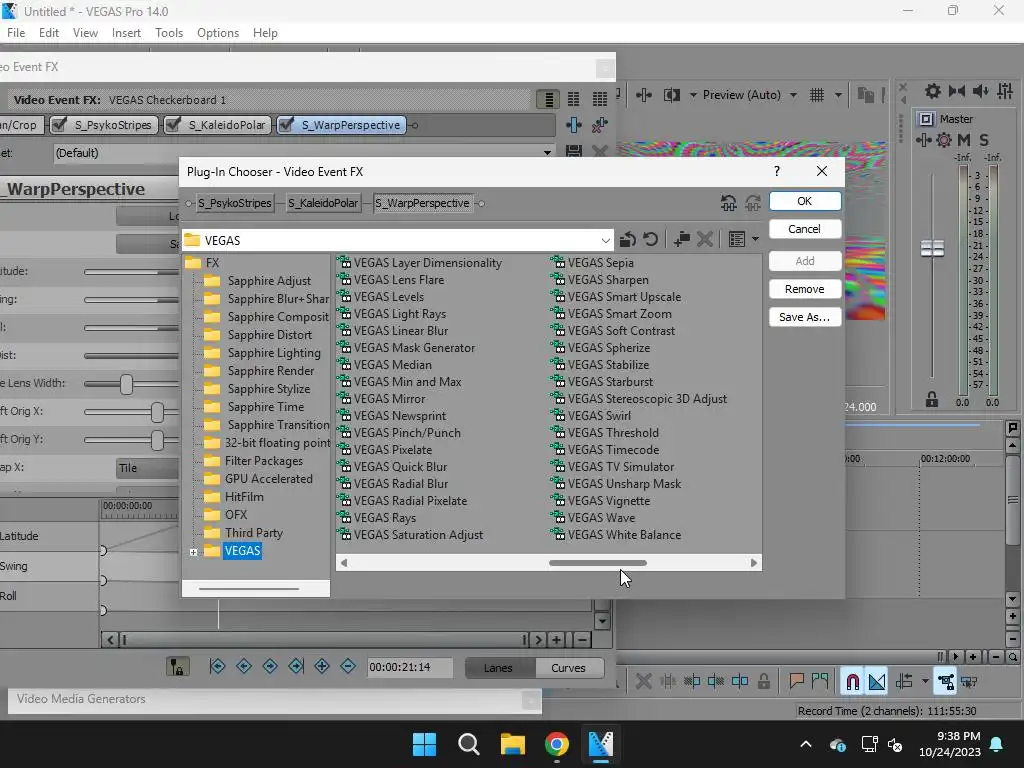This screenshot has width=1024, height=768.
Task: Click the Master FX icon below the Master label
Action: 923,140
